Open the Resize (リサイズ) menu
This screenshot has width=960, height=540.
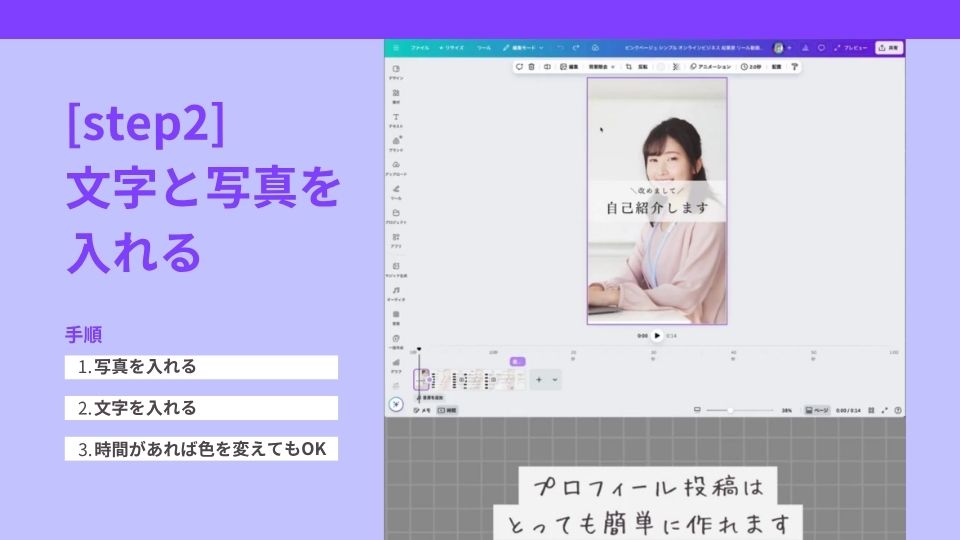pos(451,47)
